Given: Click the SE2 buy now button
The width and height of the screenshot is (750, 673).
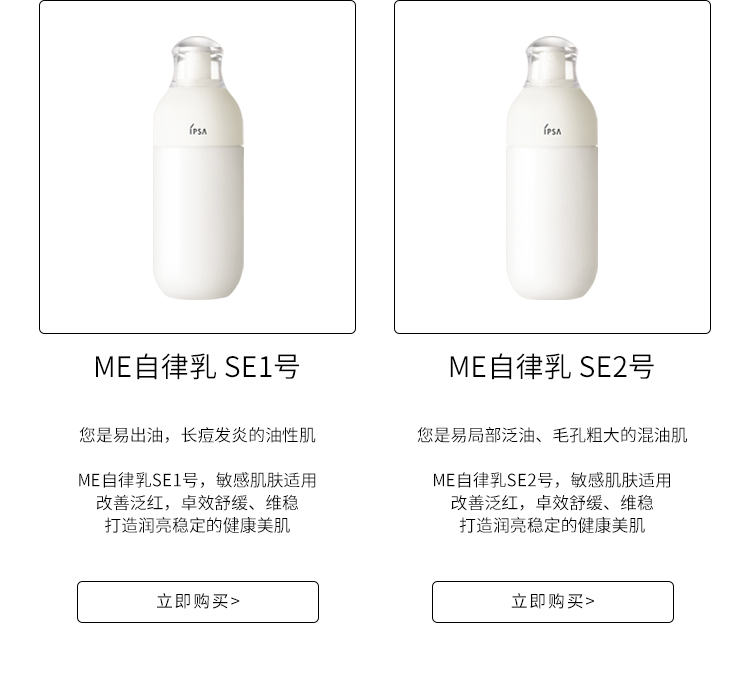Looking at the screenshot, I should tap(552, 602).
